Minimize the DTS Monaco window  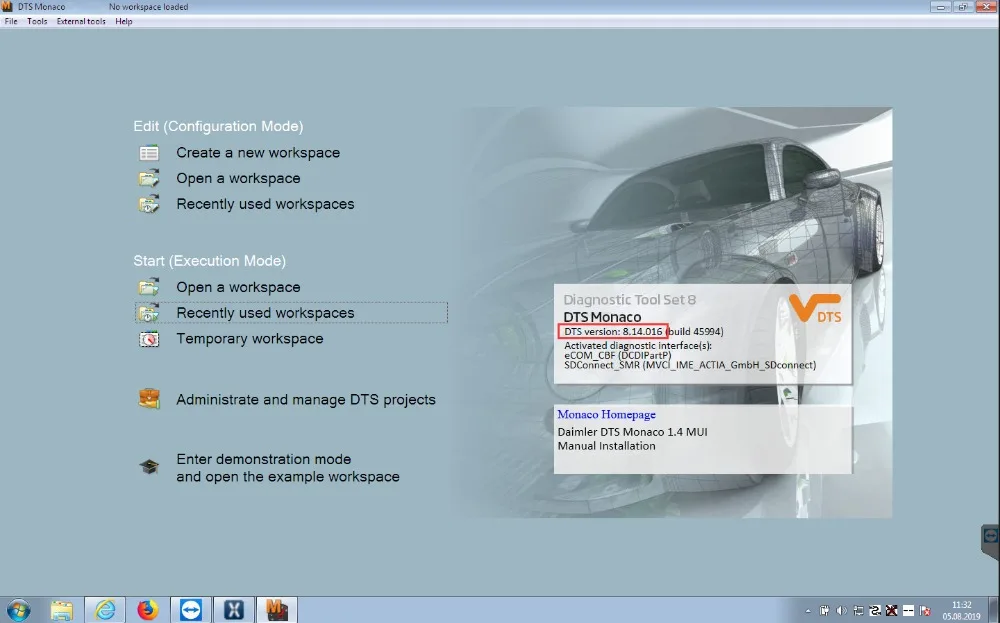941,6
